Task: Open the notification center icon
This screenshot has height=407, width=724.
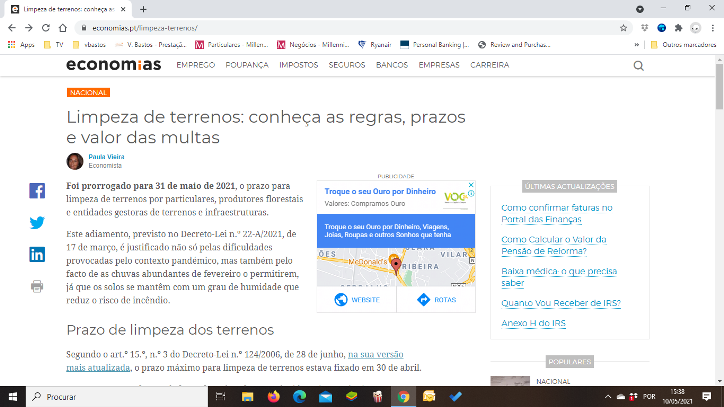Action: [706, 396]
